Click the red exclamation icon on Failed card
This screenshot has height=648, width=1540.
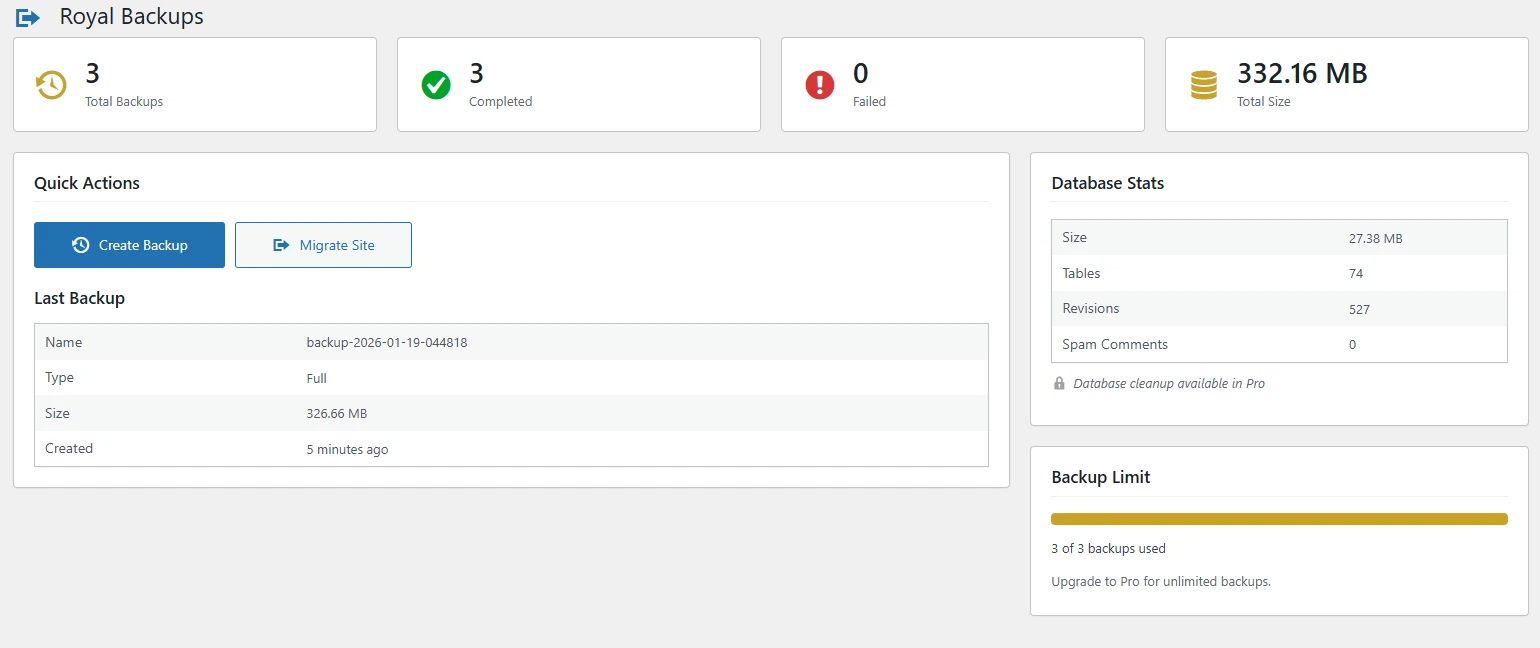coord(819,84)
